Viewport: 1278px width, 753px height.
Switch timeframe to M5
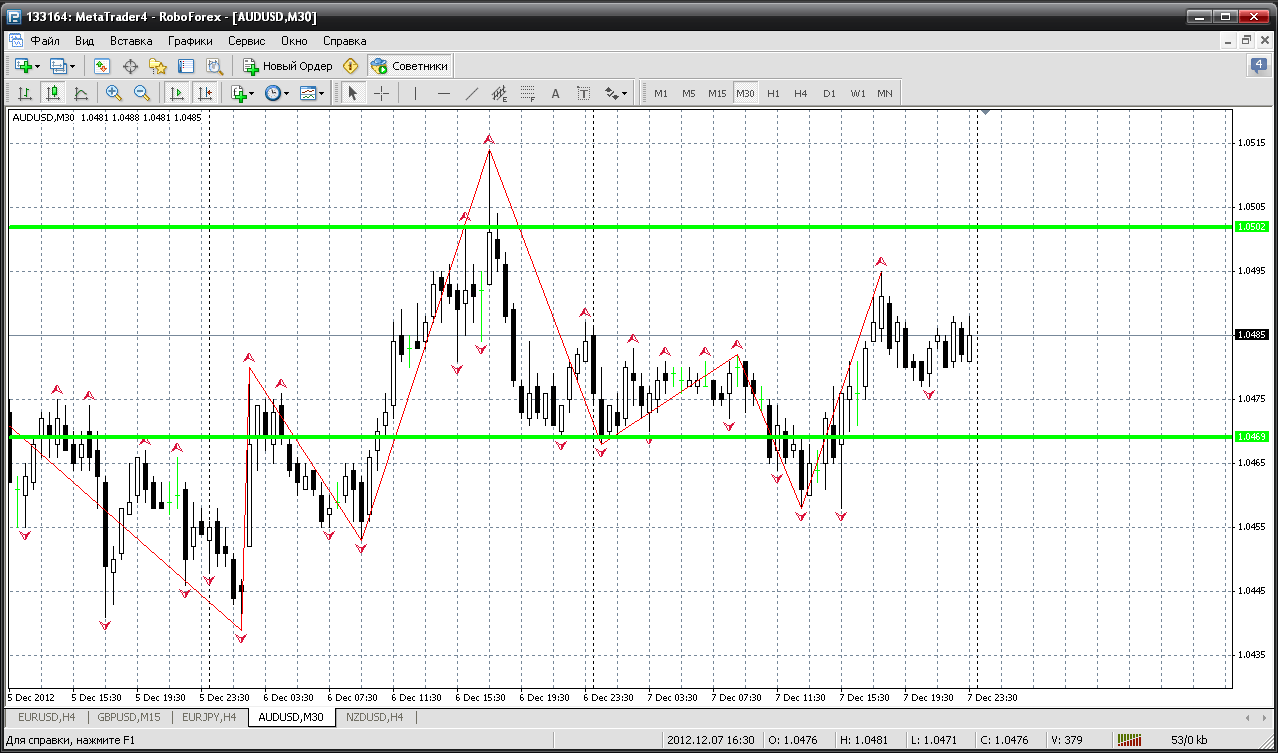pyautogui.click(x=689, y=93)
